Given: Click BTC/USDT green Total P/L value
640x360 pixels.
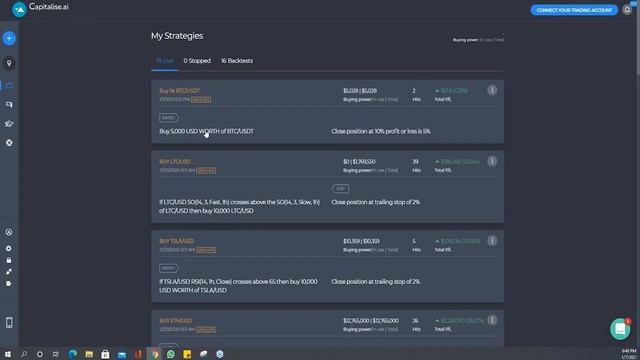Looking at the screenshot, I should click(451, 91).
